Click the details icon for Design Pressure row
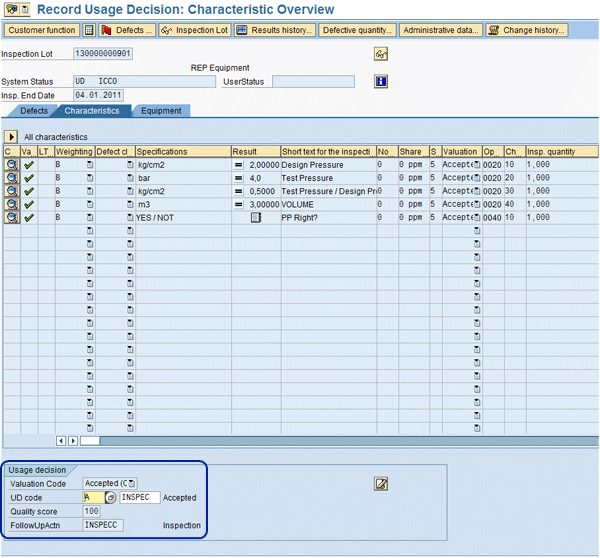 tap(11, 164)
